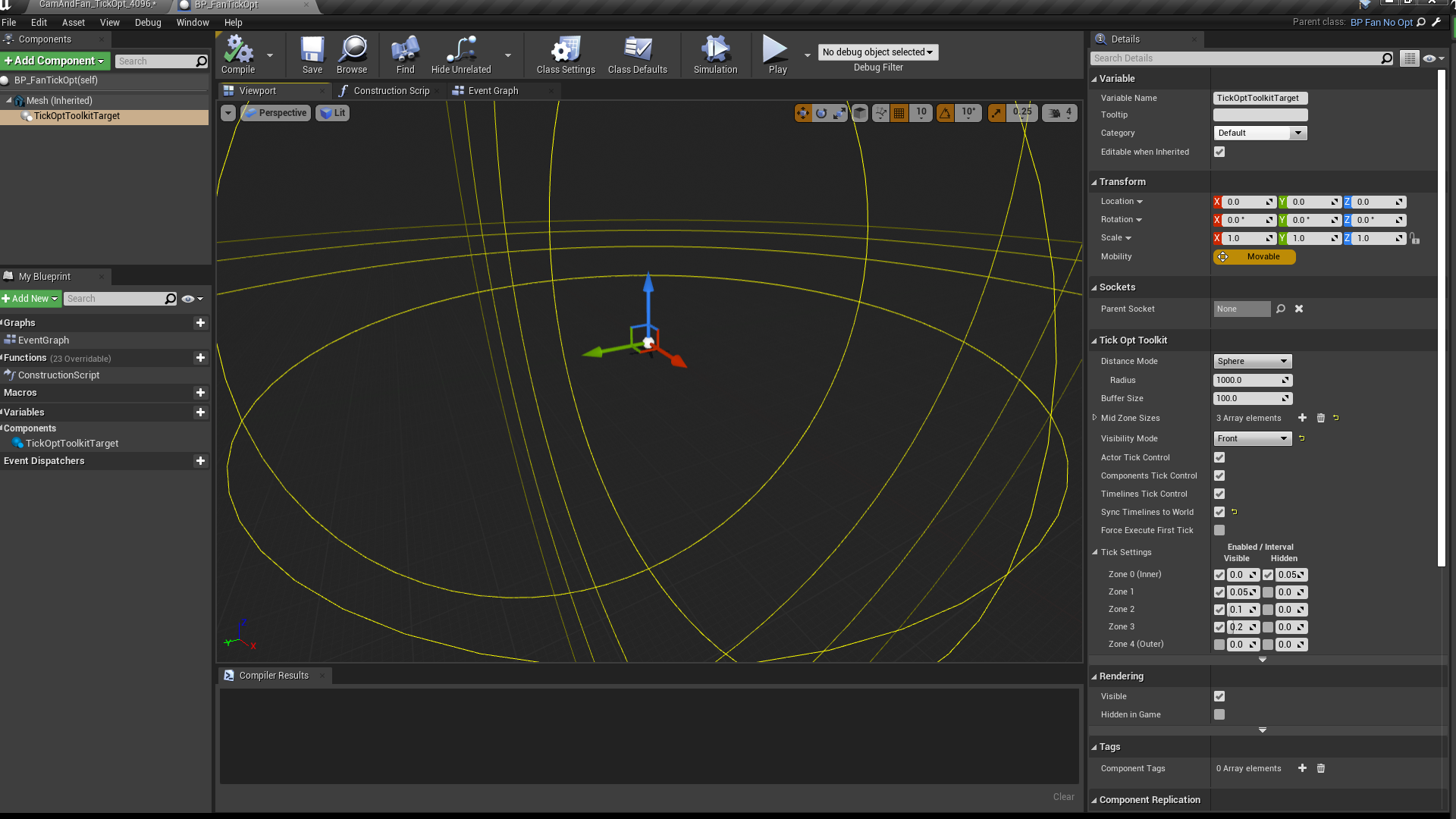Click the Add Component button
This screenshot has height=819, width=1456.
(x=53, y=61)
